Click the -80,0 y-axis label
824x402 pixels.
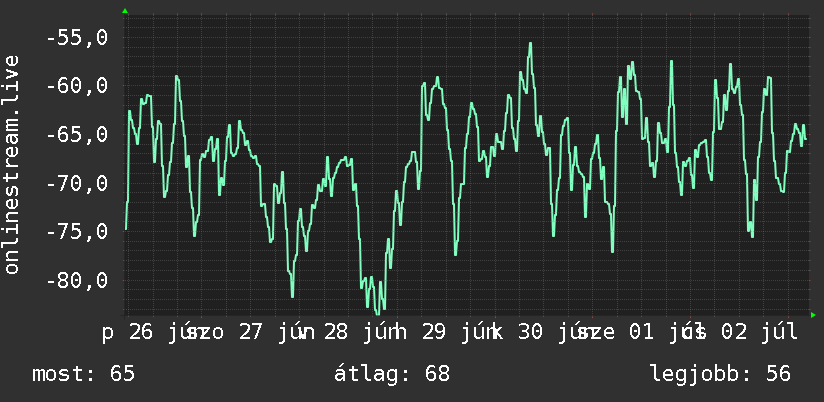point(77,280)
